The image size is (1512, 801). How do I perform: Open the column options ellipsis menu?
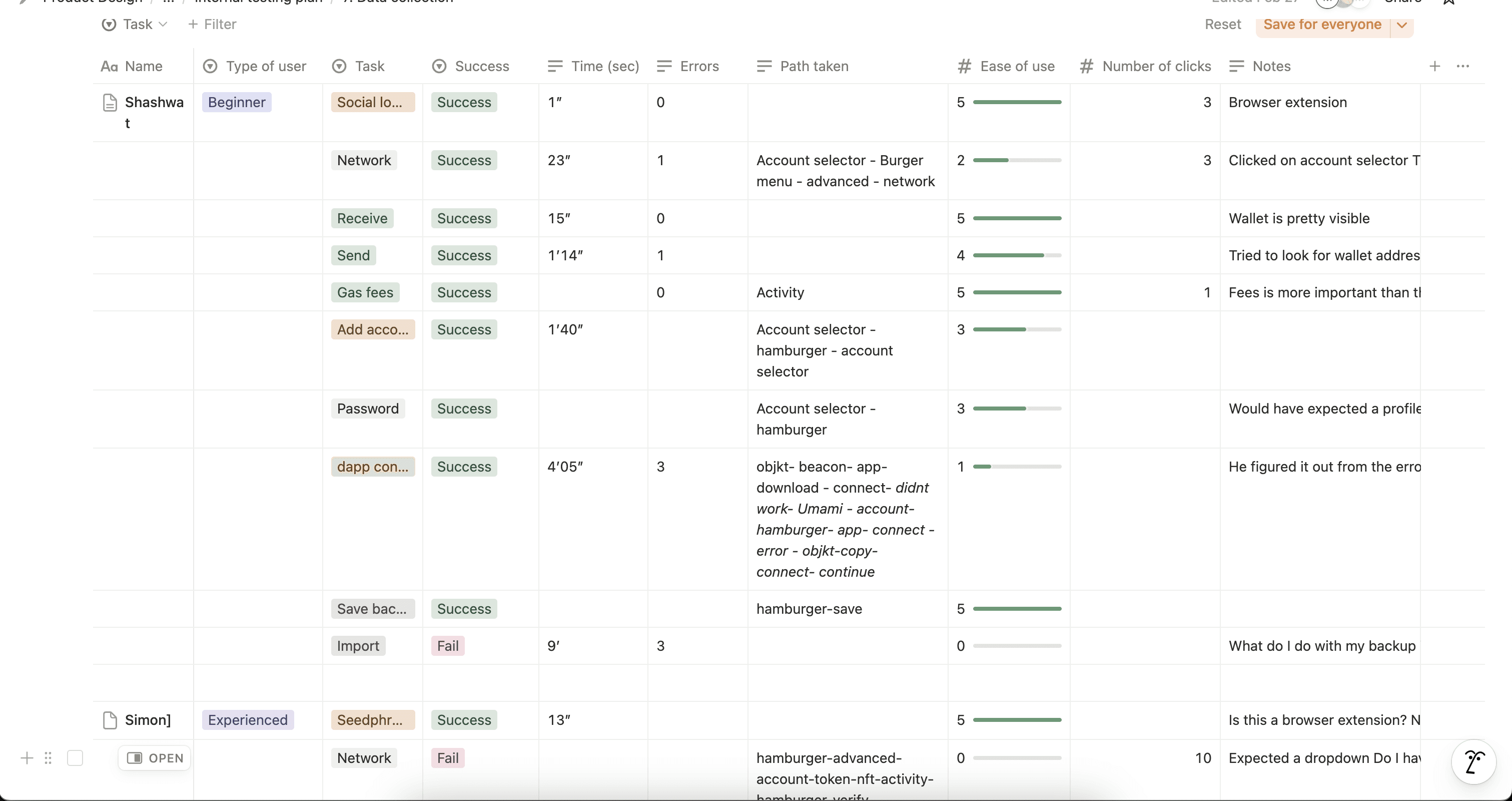(x=1462, y=67)
